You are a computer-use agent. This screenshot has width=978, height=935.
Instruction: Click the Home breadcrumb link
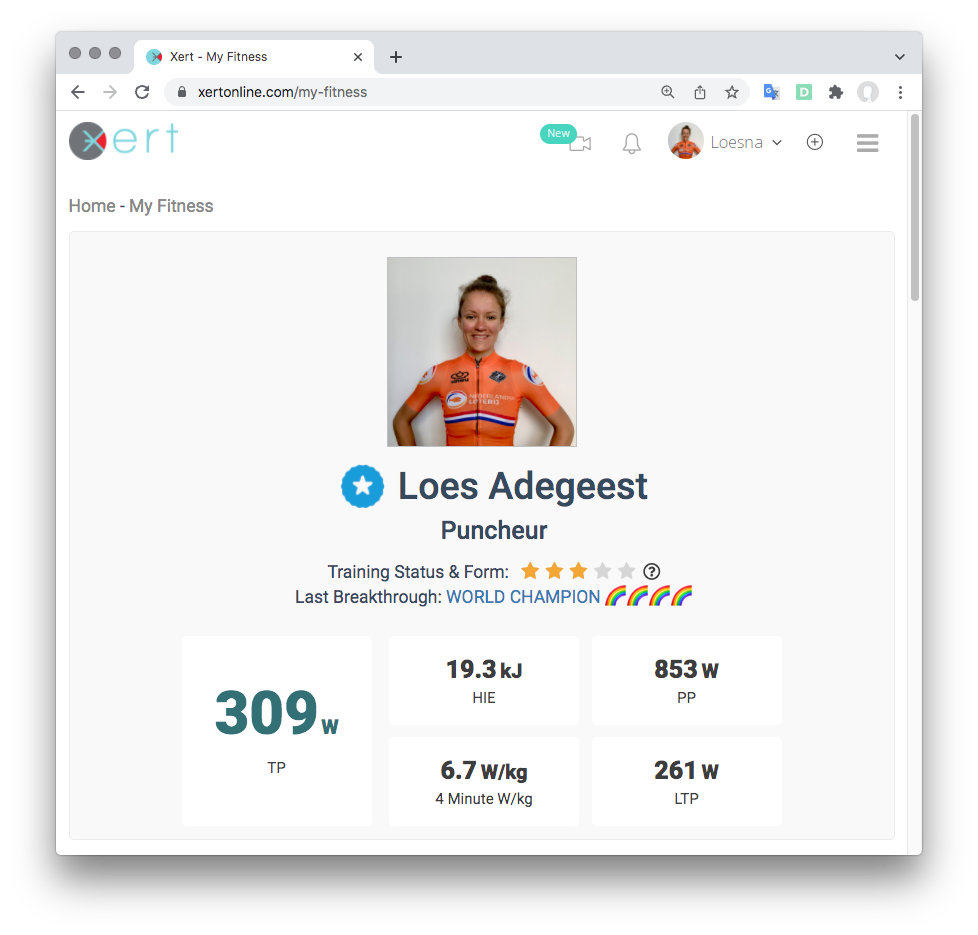[x=92, y=206]
